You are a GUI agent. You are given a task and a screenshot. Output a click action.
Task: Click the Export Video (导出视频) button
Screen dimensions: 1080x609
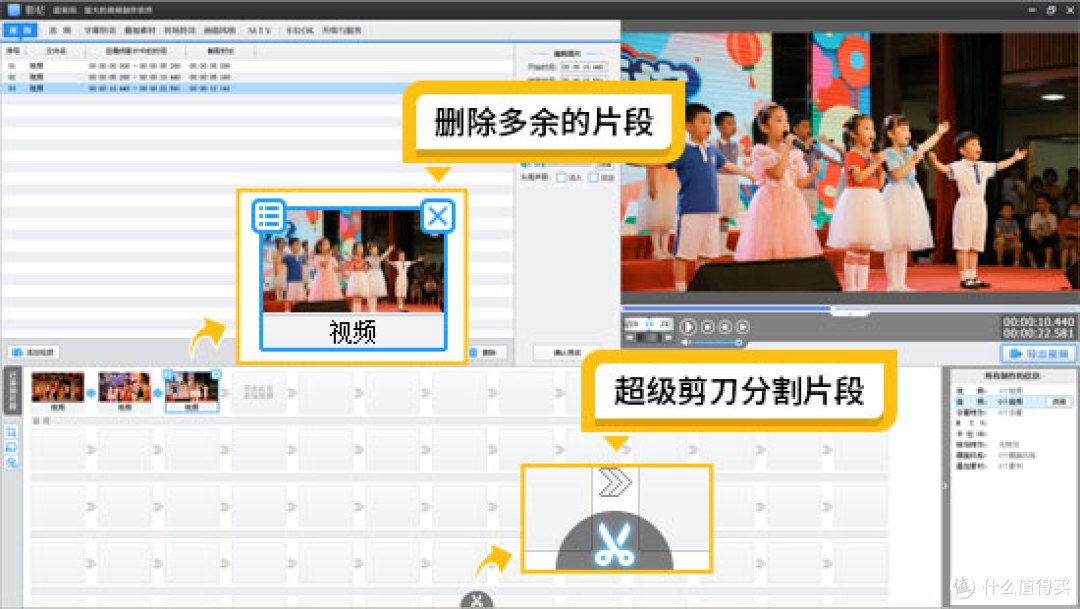point(1039,353)
